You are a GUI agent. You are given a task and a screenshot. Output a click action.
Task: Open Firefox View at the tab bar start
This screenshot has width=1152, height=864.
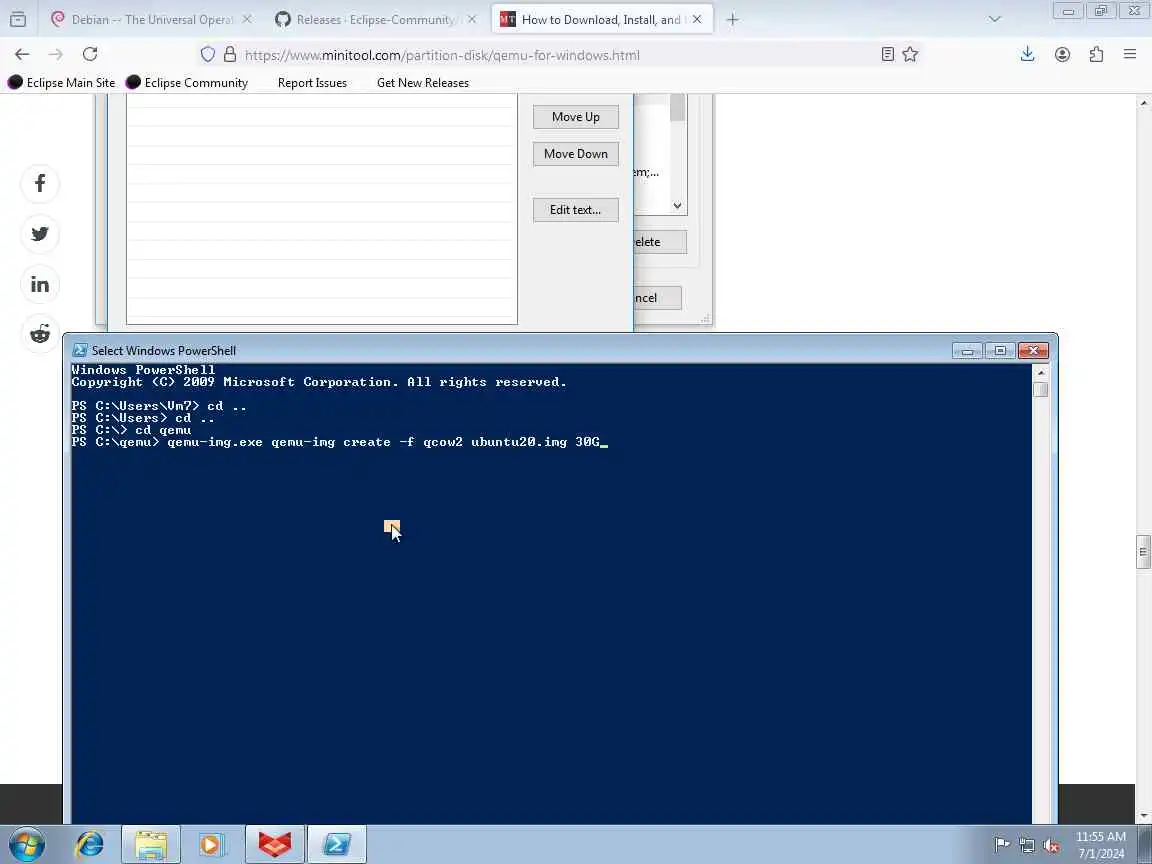[x=18, y=20]
